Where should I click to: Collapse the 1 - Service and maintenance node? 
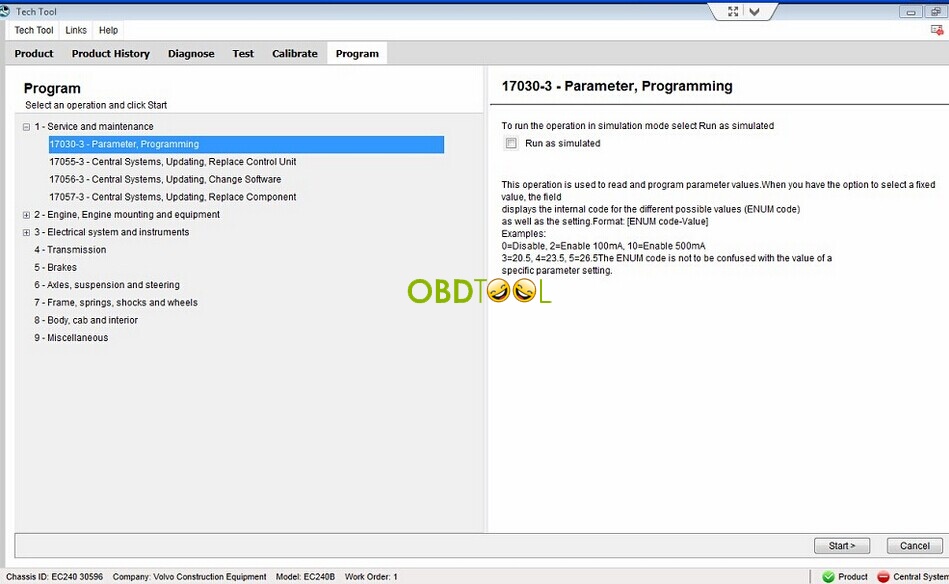(x=26, y=127)
